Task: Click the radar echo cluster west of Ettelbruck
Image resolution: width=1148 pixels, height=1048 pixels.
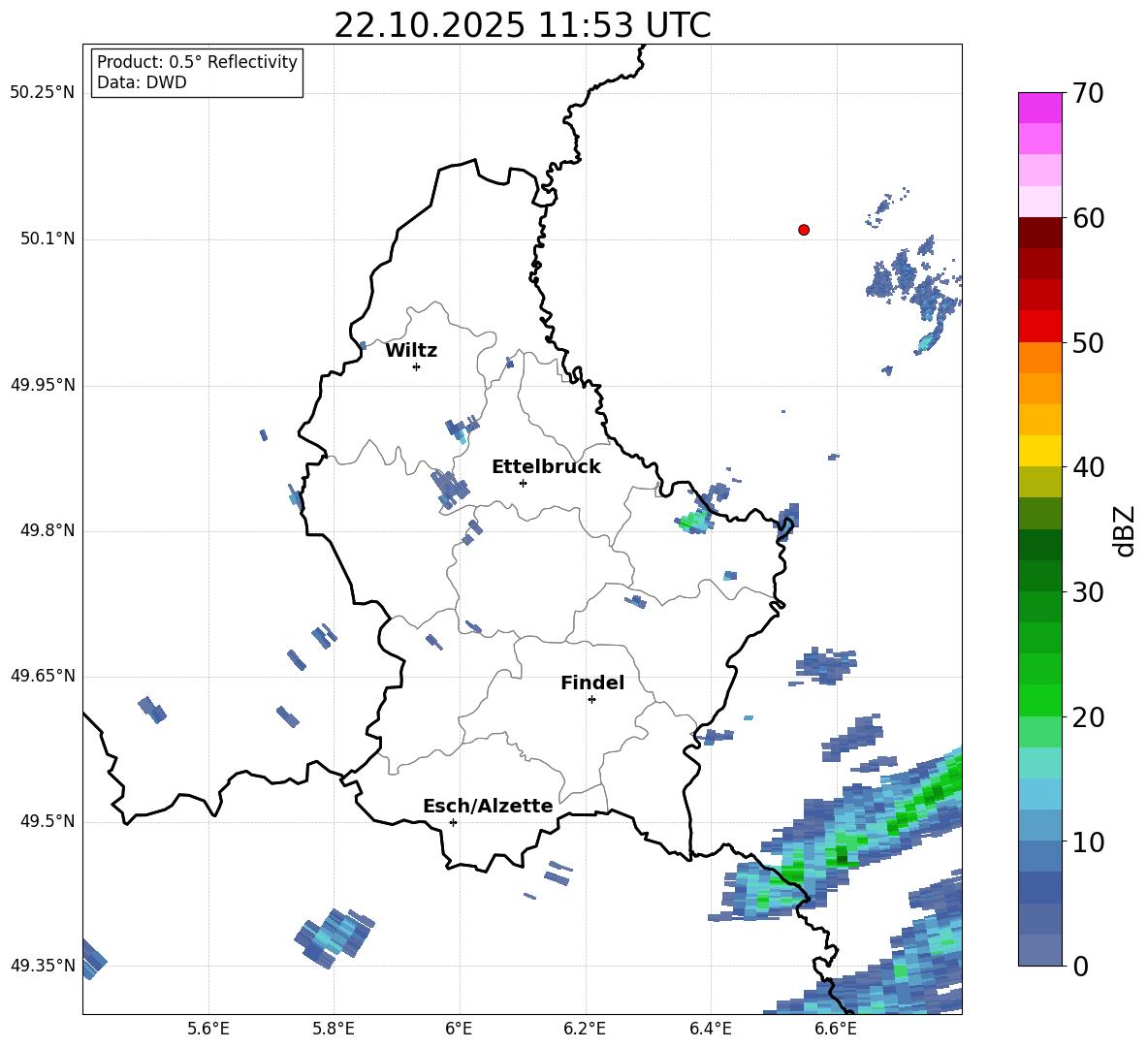Action: [x=450, y=489]
